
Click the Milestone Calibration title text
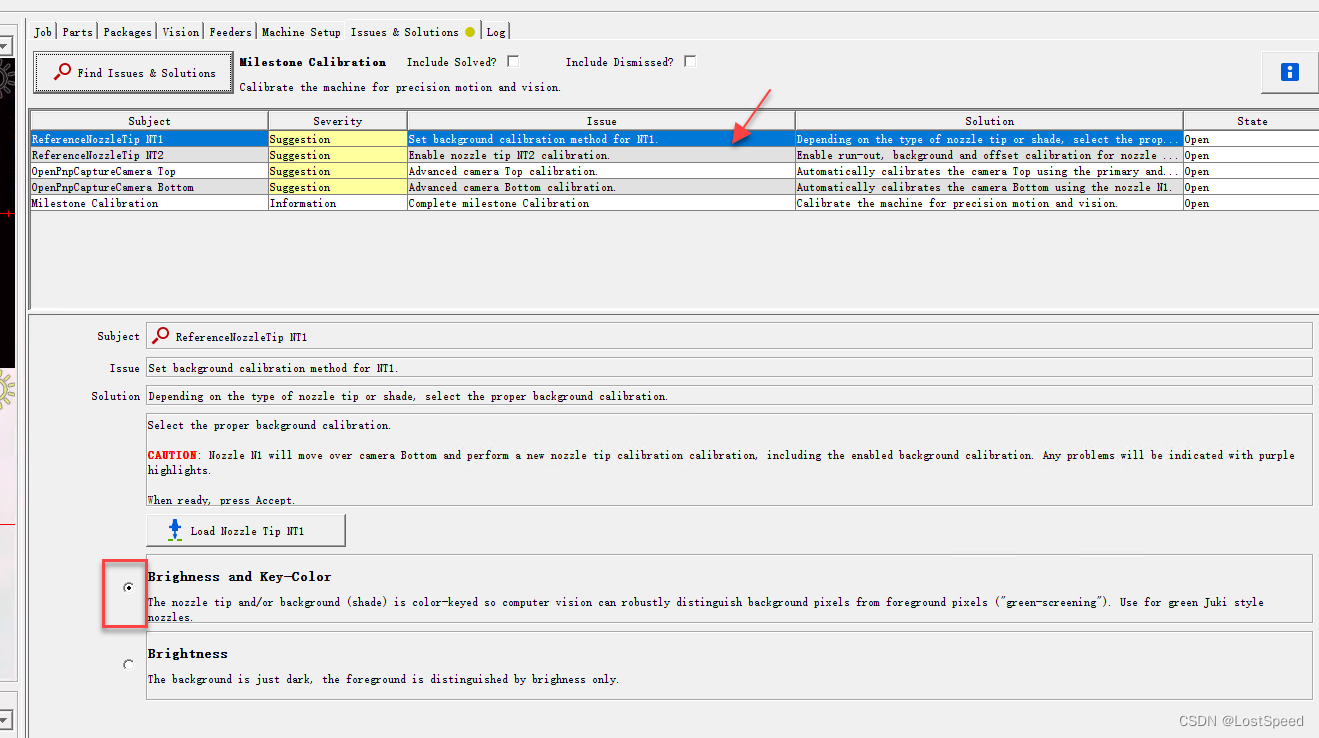[x=313, y=62]
